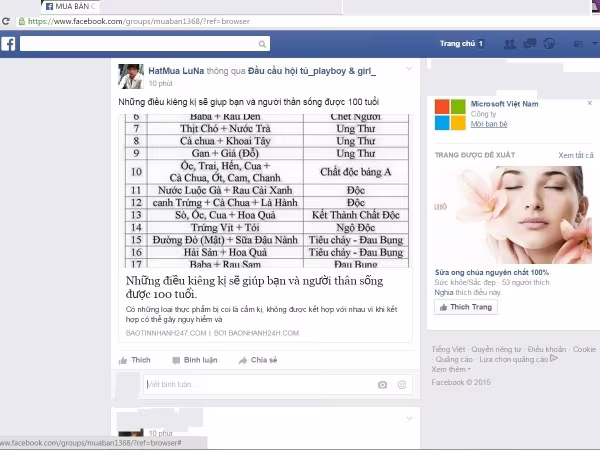The width and height of the screenshot is (600, 450).
Task: Open messages icon in top bar
Action: click(x=530, y=44)
